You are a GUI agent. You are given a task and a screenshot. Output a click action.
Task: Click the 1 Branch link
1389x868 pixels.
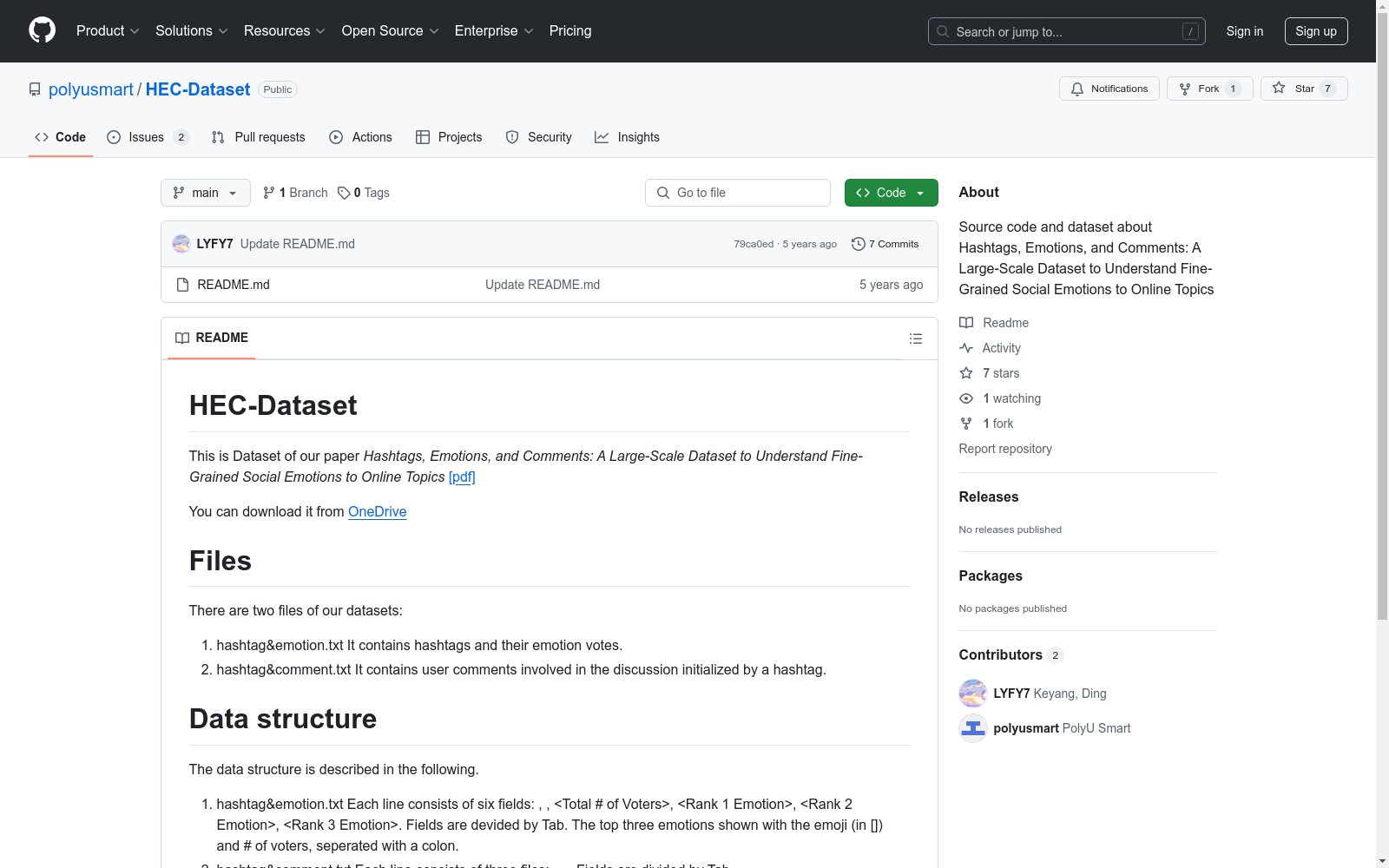click(296, 193)
